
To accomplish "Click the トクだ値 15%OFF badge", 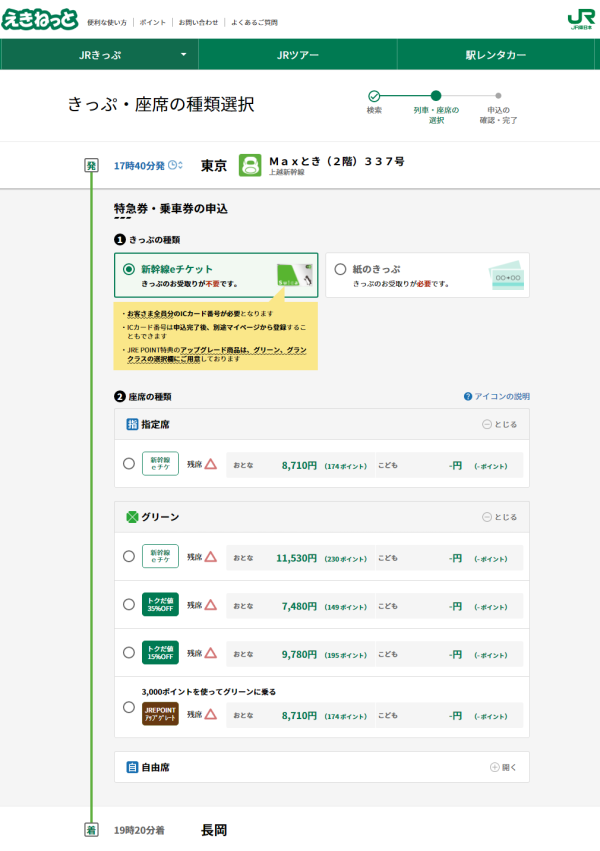I will pos(160,653).
